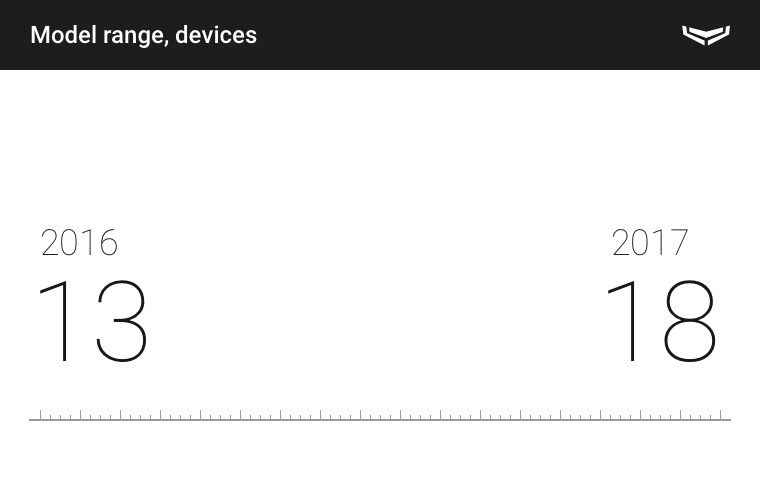Select the 2017 year label

click(x=650, y=242)
